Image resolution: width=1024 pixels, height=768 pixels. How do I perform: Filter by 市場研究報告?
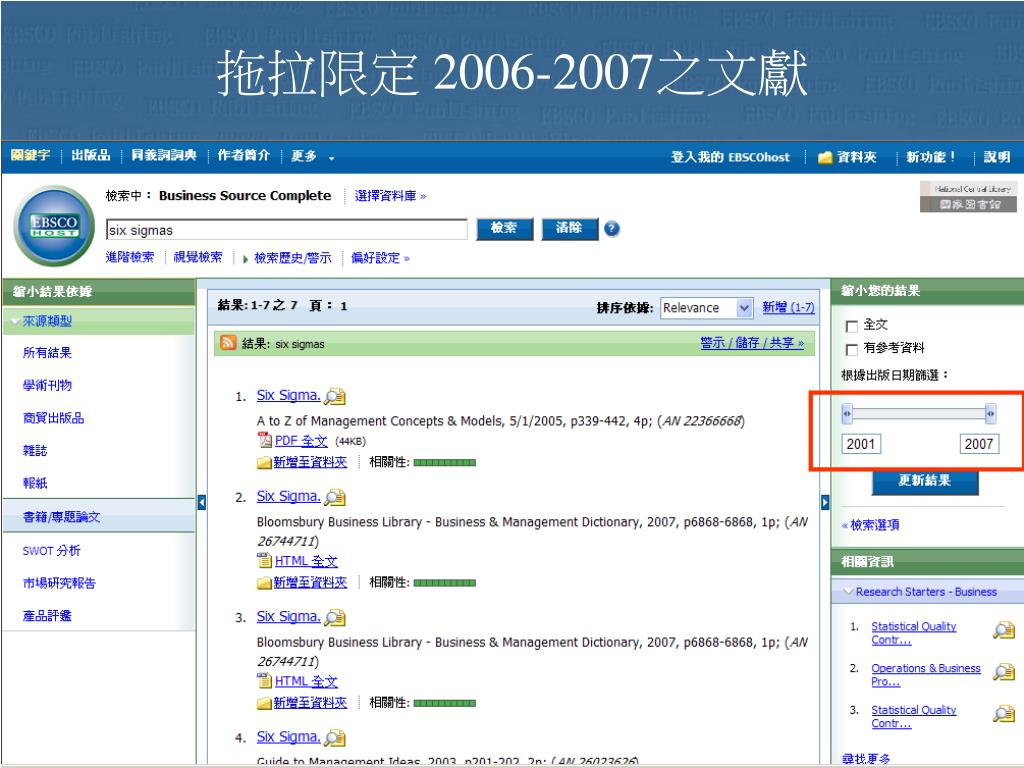pos(59,583)
